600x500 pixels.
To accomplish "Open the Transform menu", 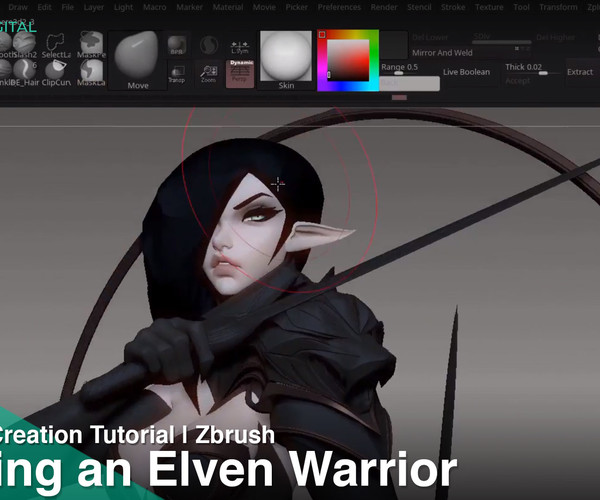I will (558, 7).
